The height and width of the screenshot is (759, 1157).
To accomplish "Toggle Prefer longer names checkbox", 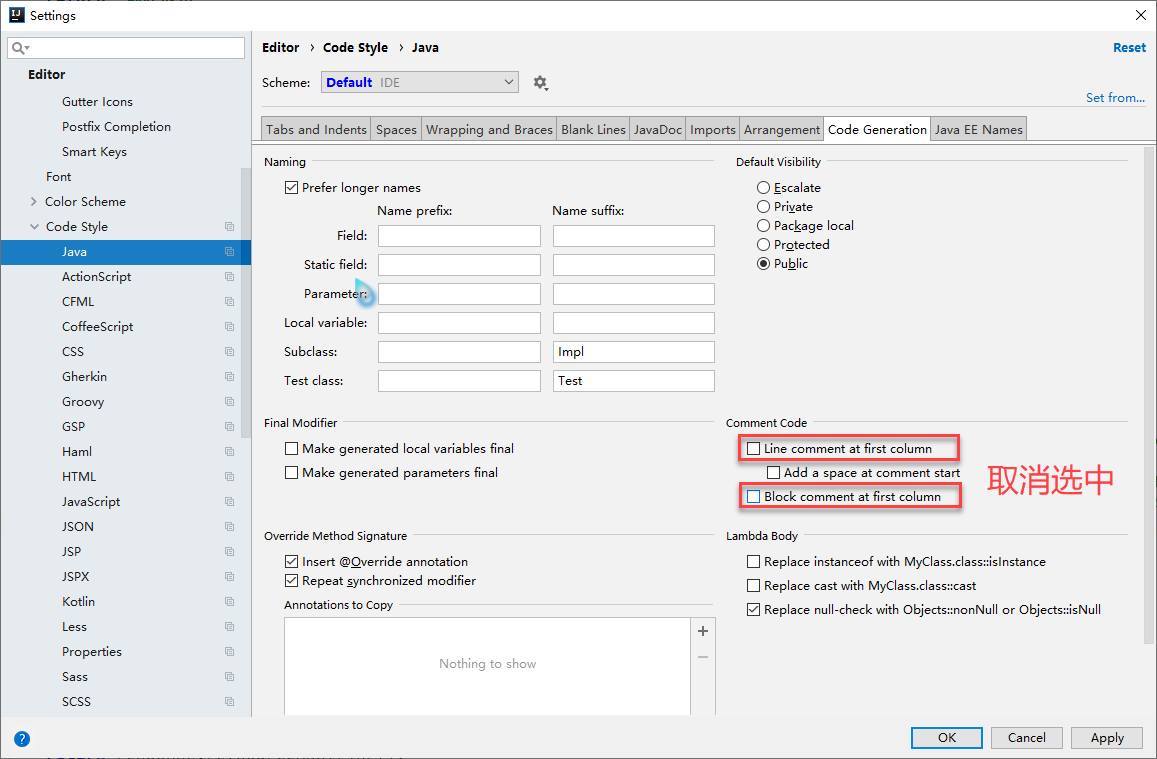I will pyautogui.click(x=291, y=187).
